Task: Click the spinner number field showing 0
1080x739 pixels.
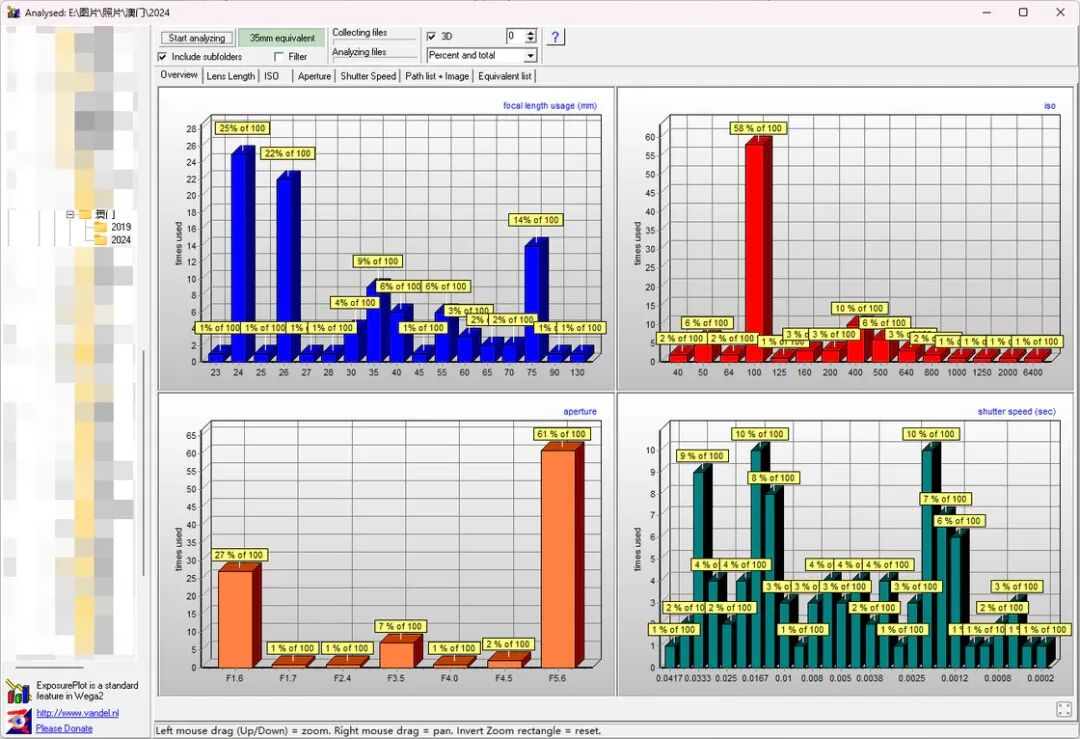Action: pos(515,37)
